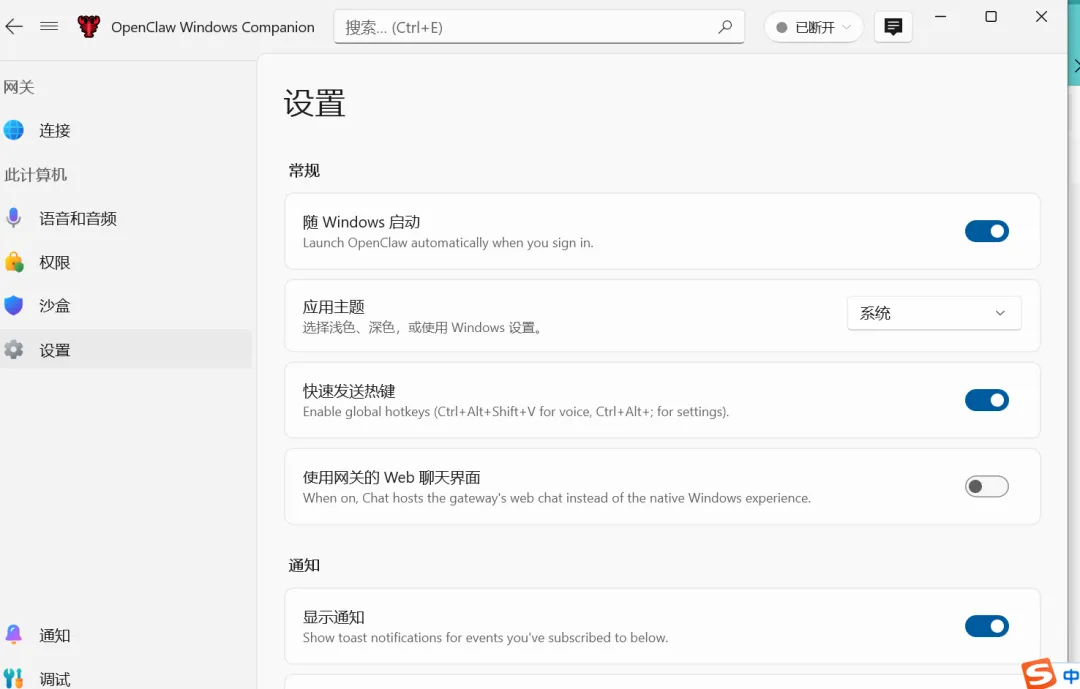Open the 通知 sidebar page

click(126, 635)
